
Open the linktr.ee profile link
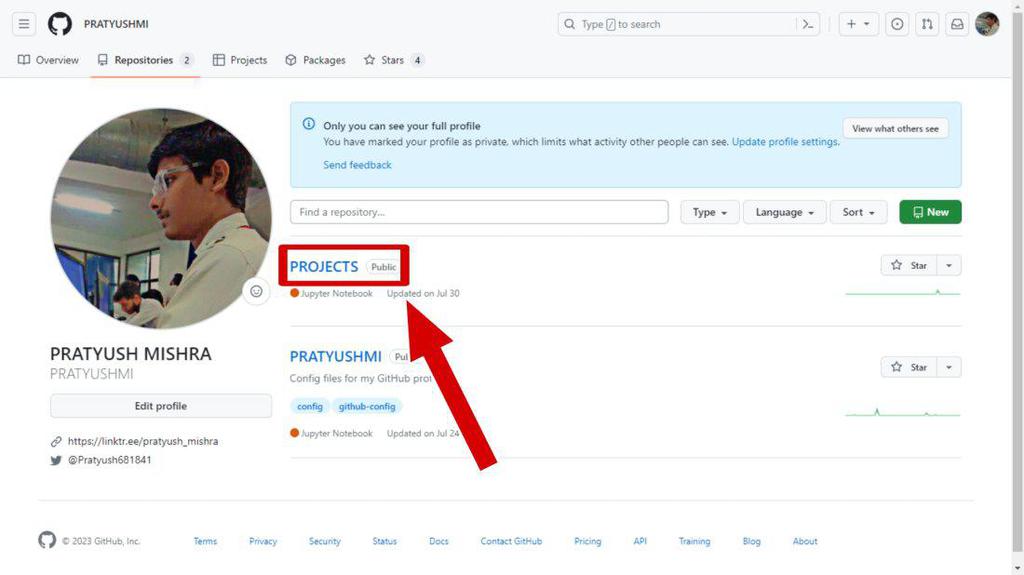click(x=143, y=441)
